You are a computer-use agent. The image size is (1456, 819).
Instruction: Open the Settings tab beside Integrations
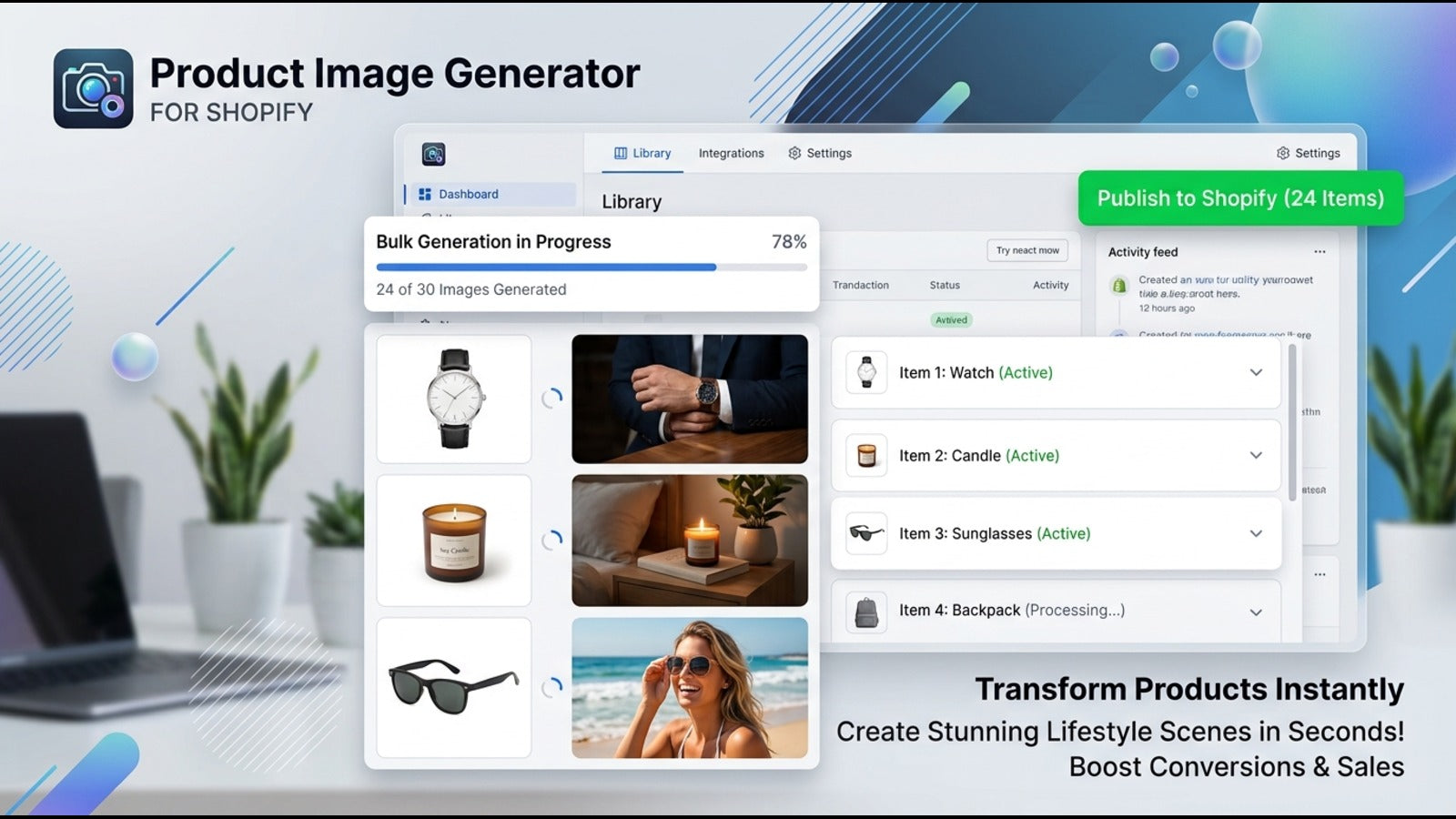[820, 153]
